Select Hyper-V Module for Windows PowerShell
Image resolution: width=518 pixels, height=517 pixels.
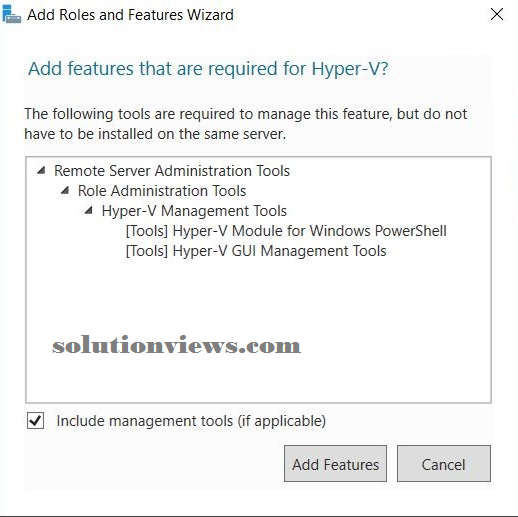pos(286,231)
